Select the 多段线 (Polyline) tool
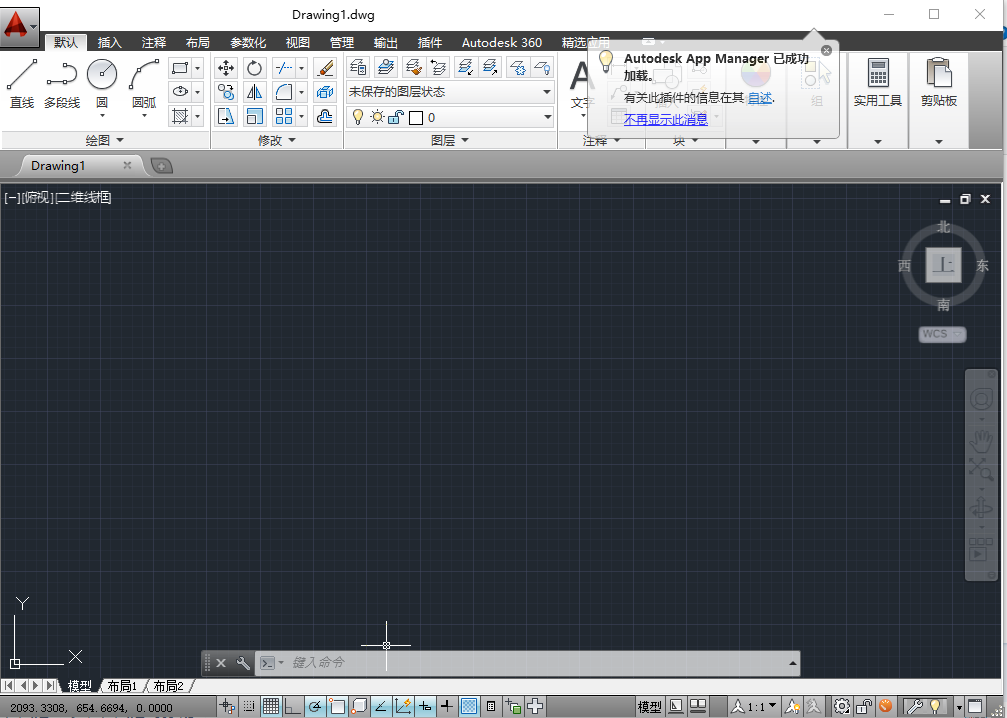1007x718 pixels. point(61,73)
